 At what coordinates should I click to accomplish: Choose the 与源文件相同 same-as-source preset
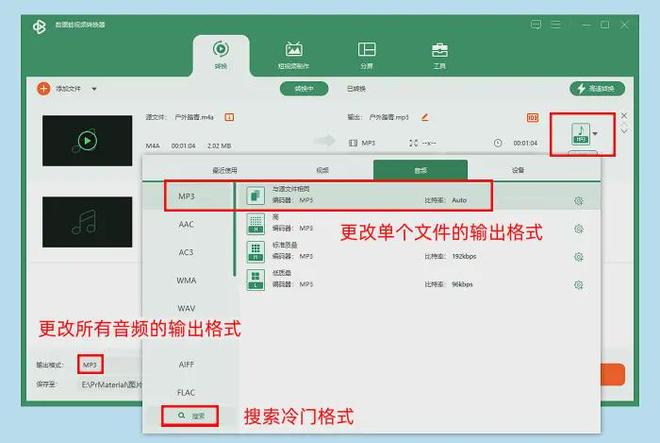tap(420, 195)
